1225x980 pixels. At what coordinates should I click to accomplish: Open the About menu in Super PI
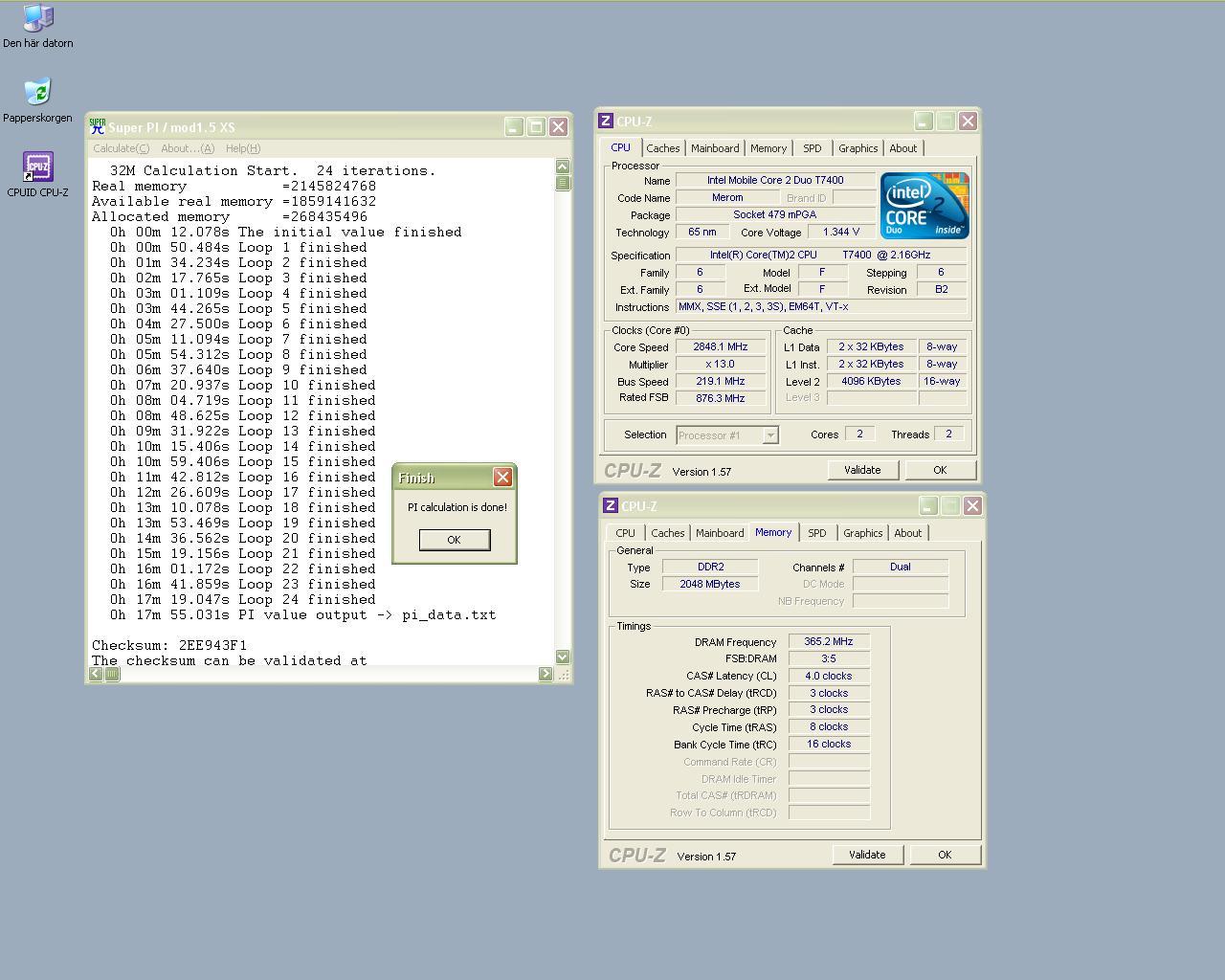point(188,148)
